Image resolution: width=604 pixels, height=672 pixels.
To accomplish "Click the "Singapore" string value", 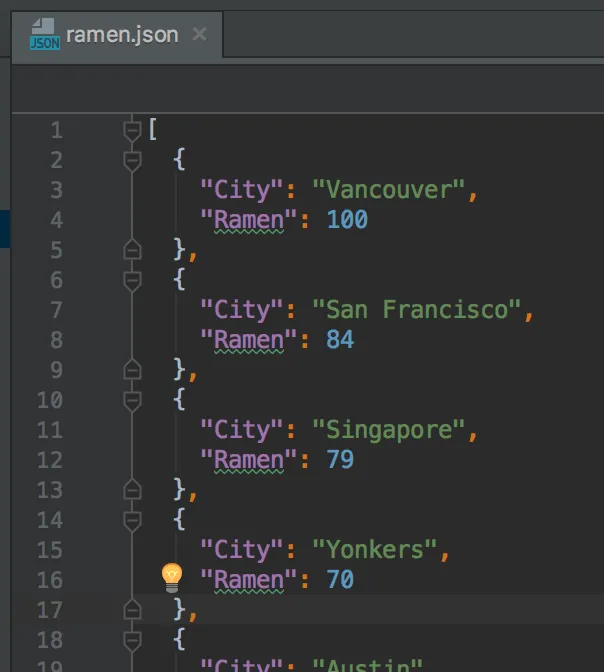I will pos(389,429).
